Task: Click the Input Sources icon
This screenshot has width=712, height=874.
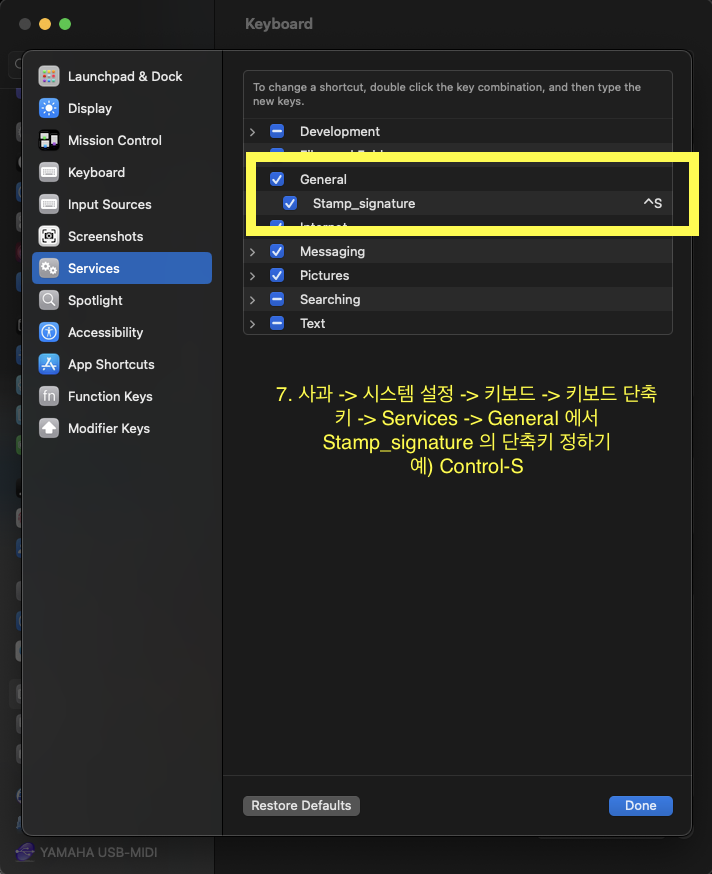Action: coord(49,204)
